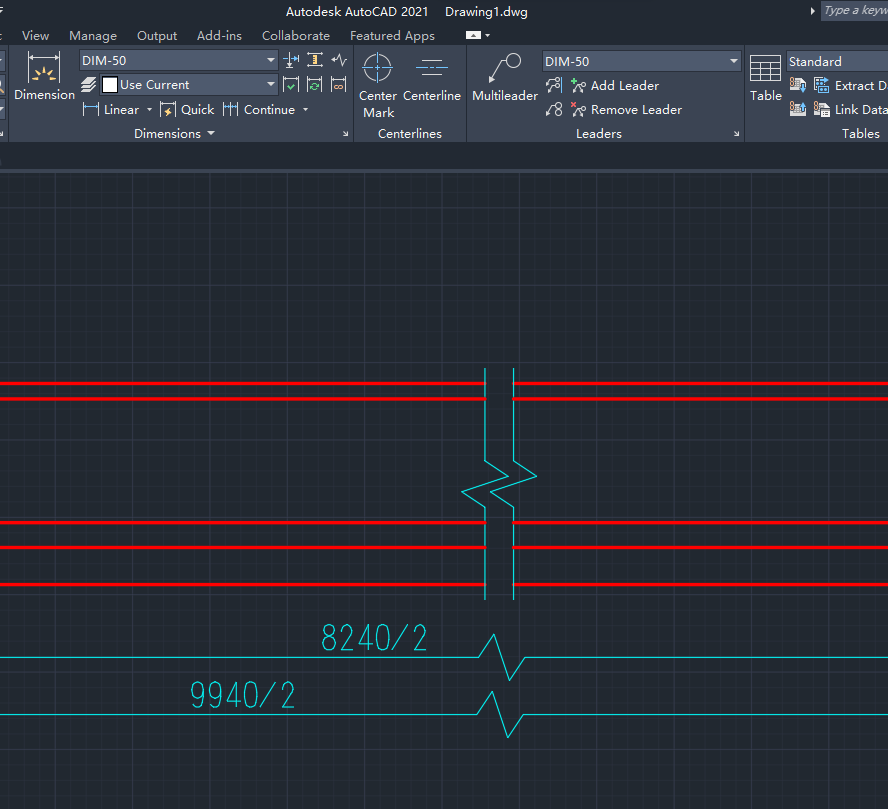Click the Quick dimension tool
The image size is (888, 809).
pyautogui.click(x=187, y=109)
